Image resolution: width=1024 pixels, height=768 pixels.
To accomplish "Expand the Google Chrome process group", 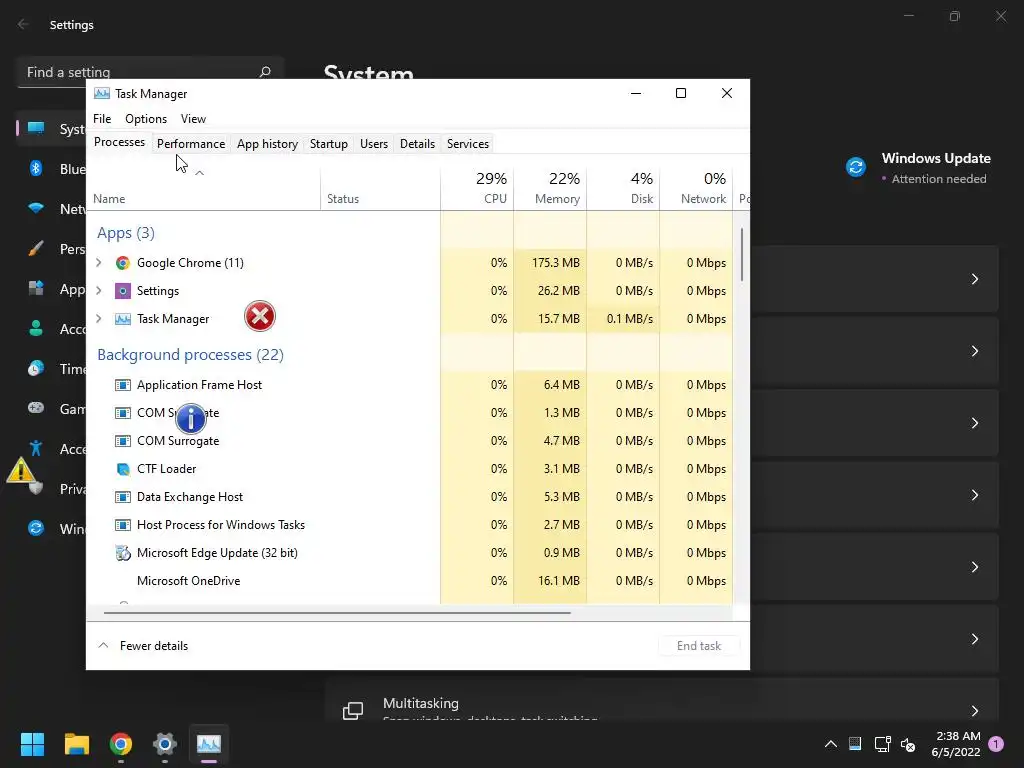I will coord(99,263).
